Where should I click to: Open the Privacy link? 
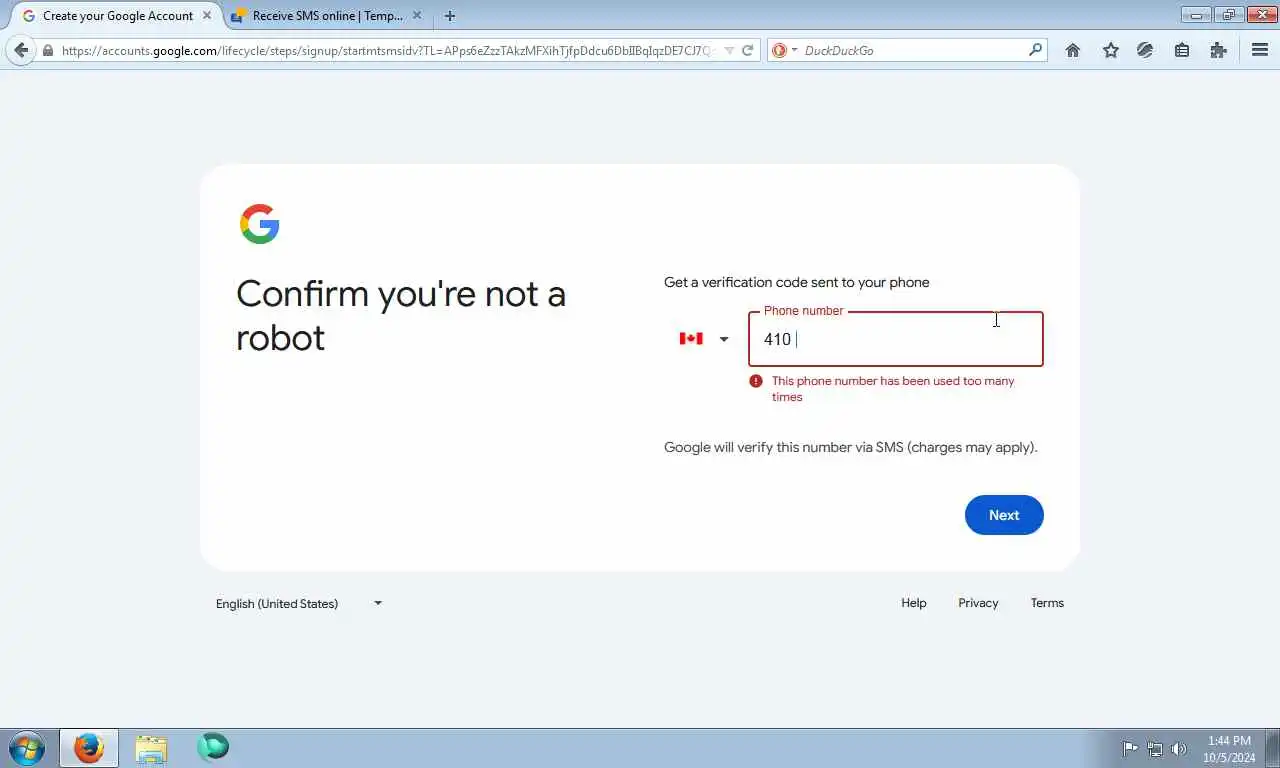978,603
